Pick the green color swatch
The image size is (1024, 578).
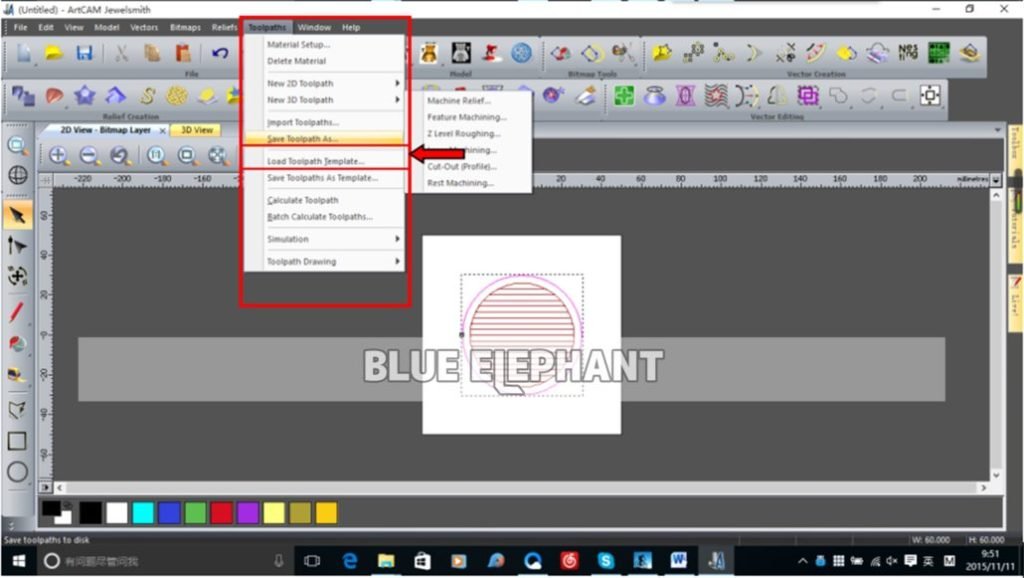click(195, 513)
